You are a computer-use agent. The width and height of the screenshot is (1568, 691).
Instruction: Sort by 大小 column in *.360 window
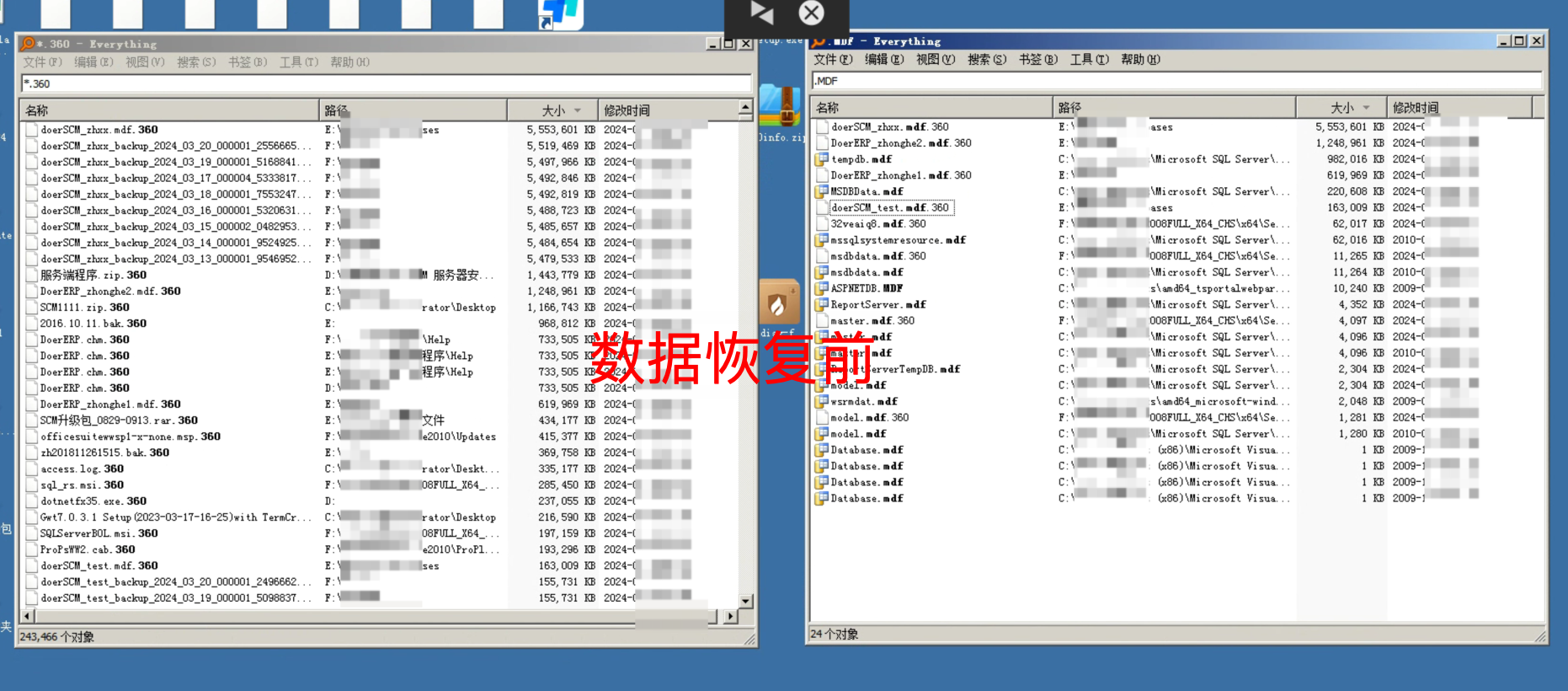tap(553, 110)
